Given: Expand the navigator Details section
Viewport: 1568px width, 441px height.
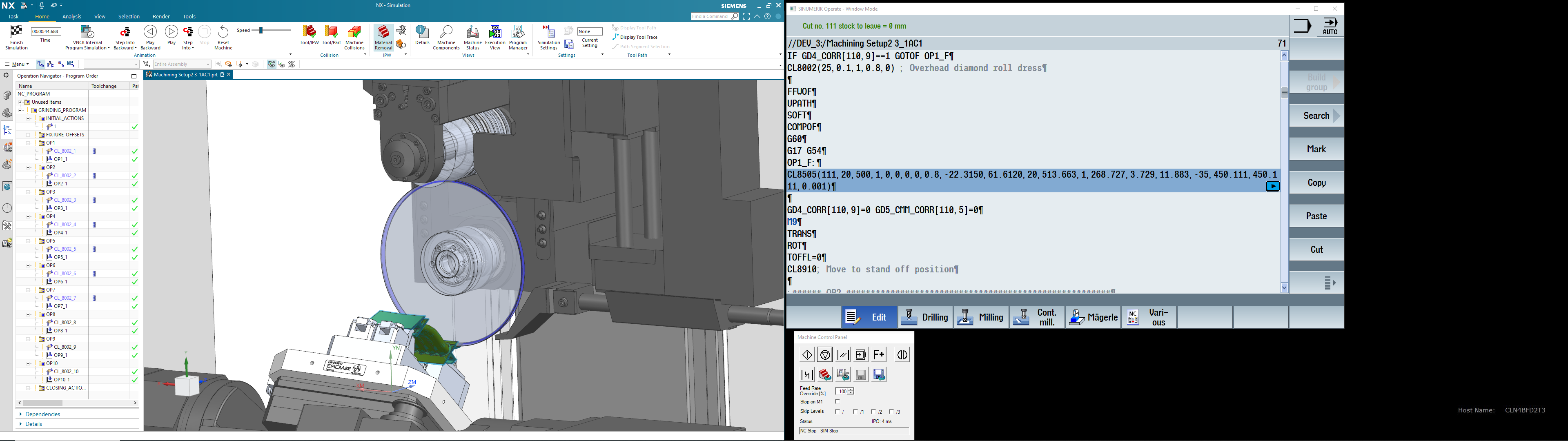Looking at the screenshot, I should click(33, 424).
